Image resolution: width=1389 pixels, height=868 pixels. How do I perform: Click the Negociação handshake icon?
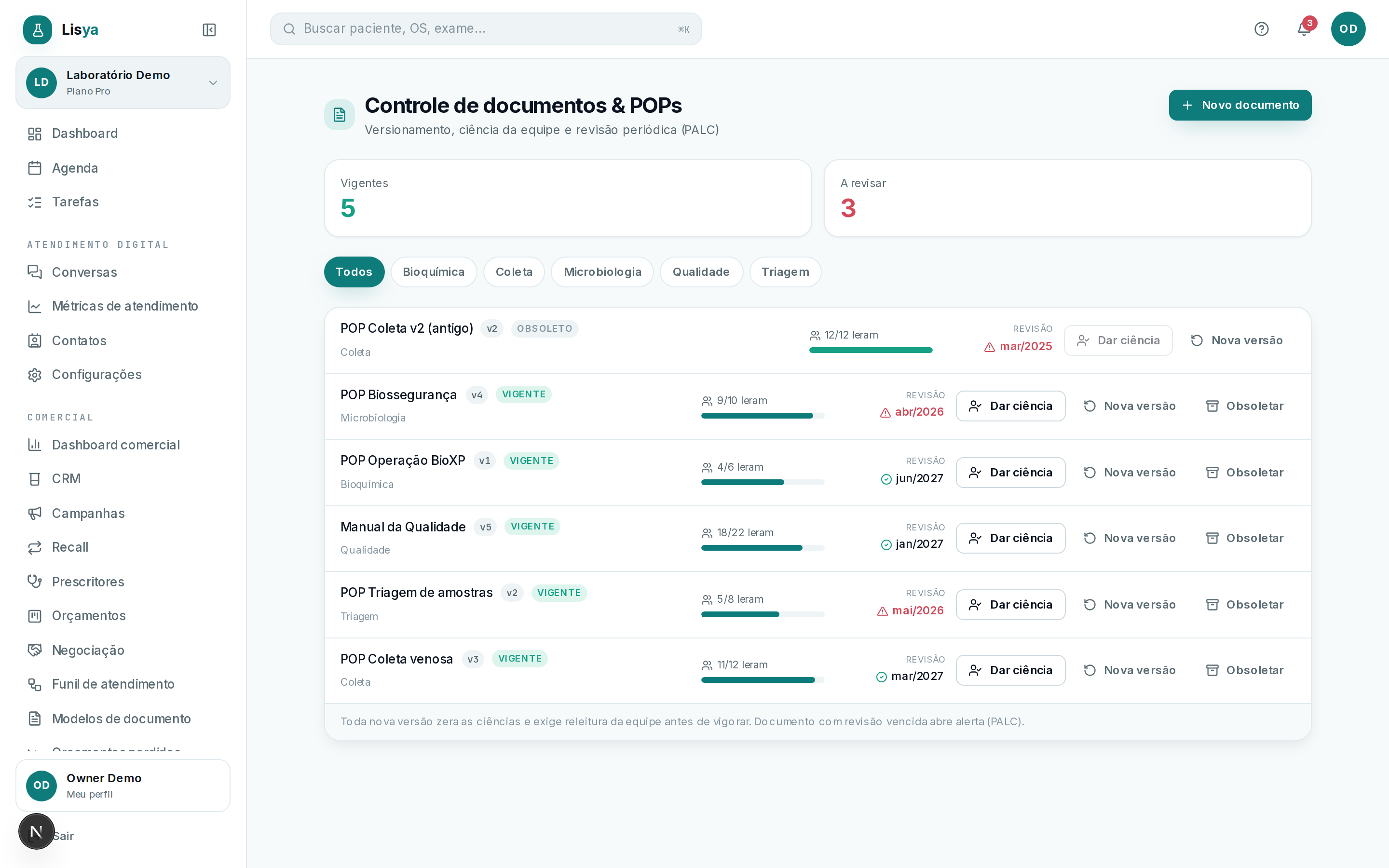click(35, 650)
